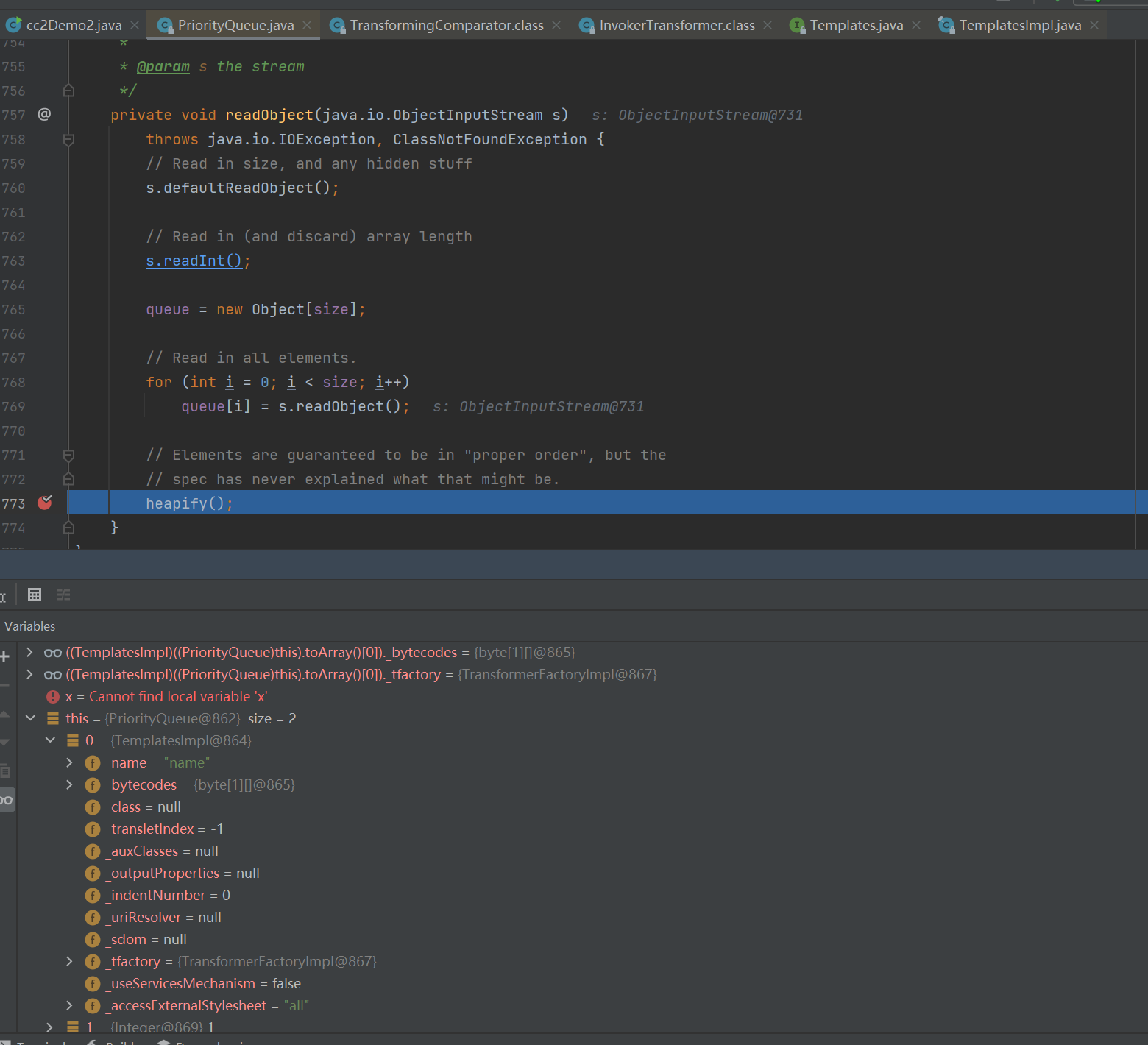
Task: Toggle the breakpoint on line 773
Action: (x=45, y=503)
